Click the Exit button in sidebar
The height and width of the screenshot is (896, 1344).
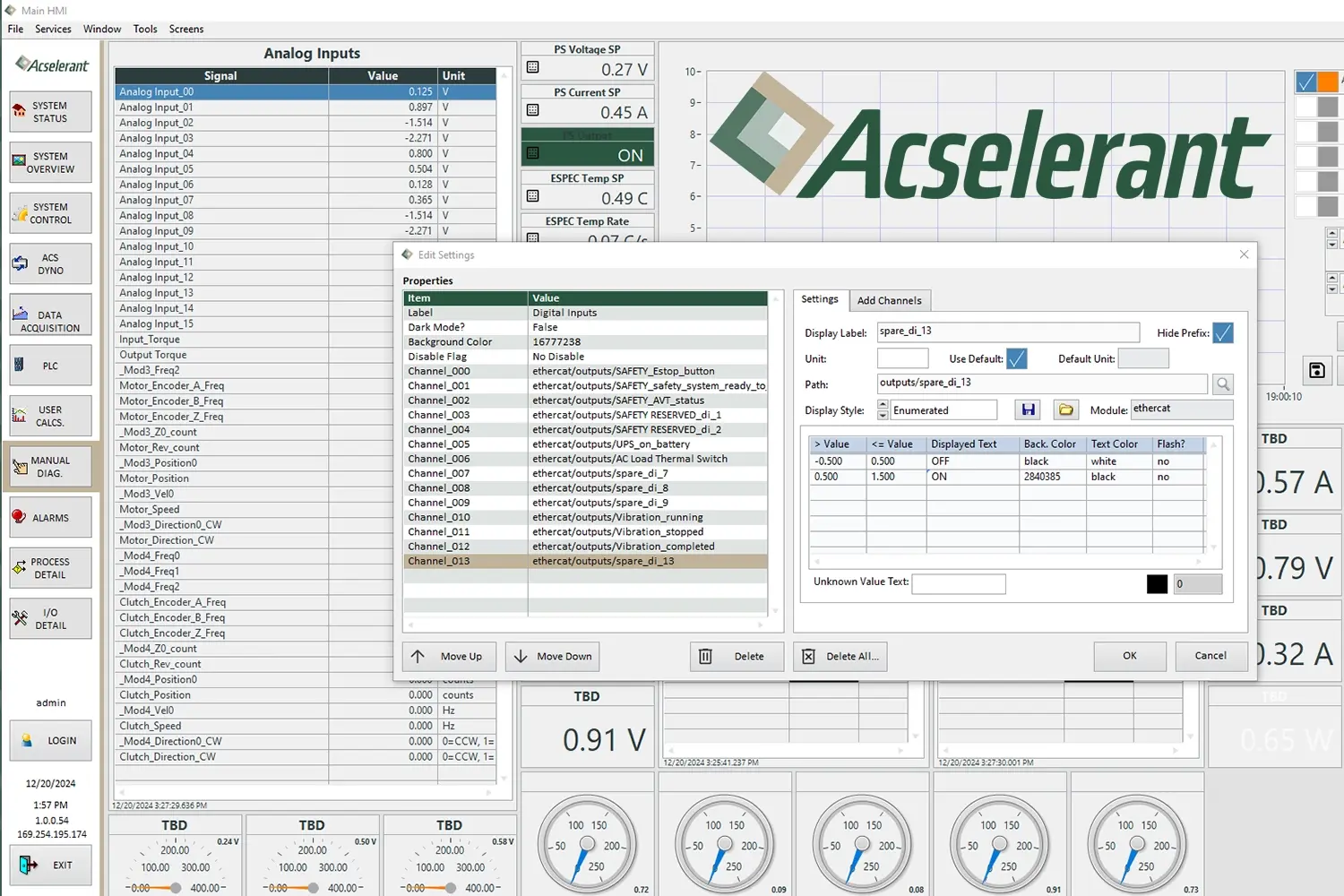[50, 866]
